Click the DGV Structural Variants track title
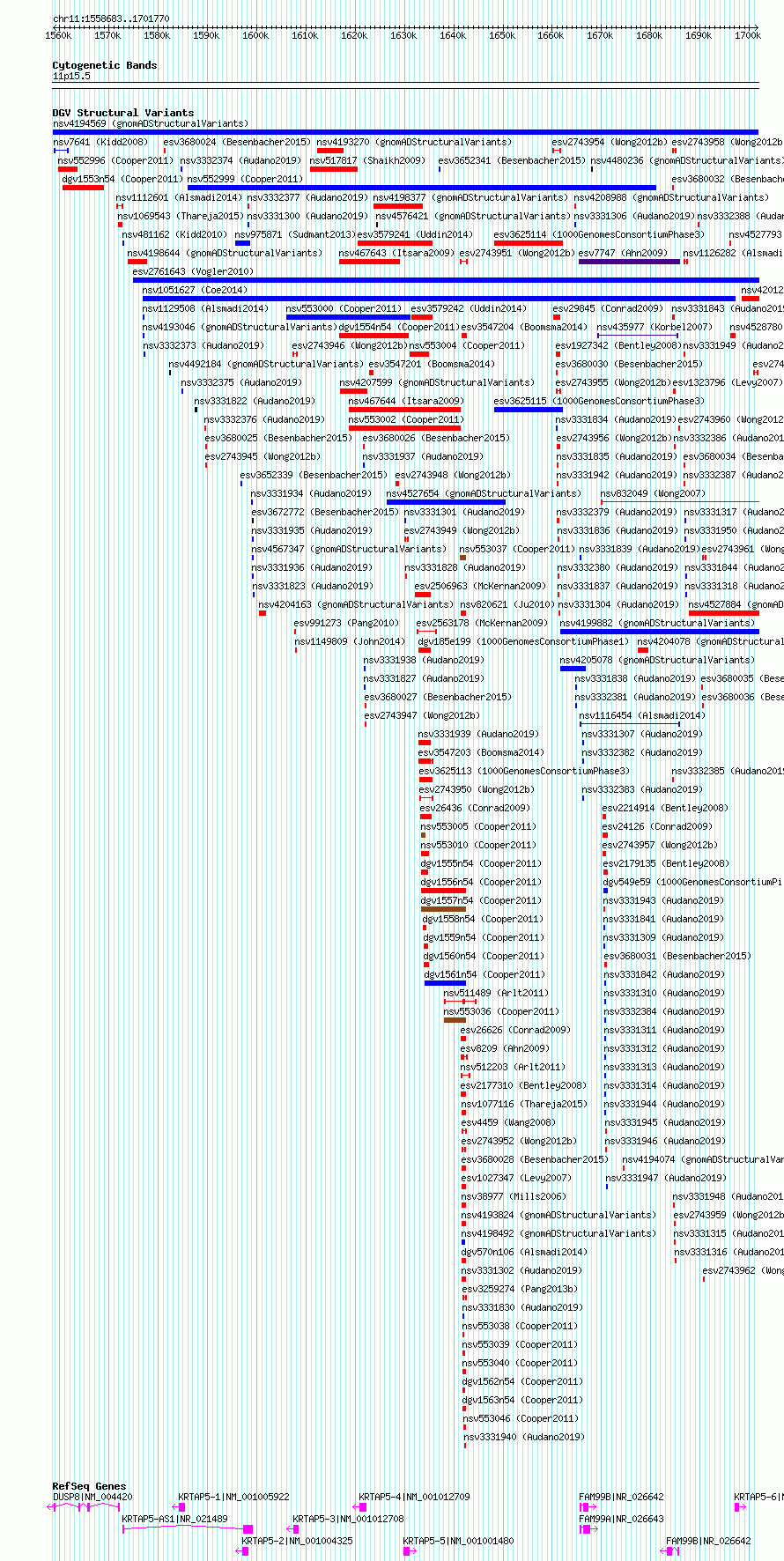Image resolution: width=784 pixels, height=1561 pixels. pyautogui.click(x=122, y=113)
